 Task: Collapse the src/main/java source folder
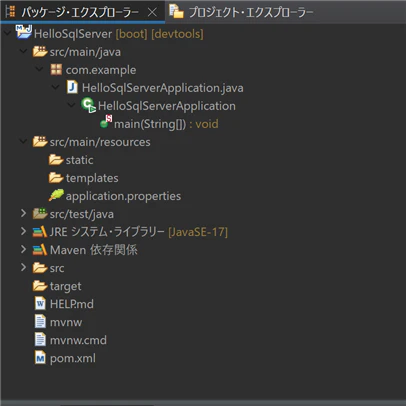pyautogui.click(x=23, y=51)
